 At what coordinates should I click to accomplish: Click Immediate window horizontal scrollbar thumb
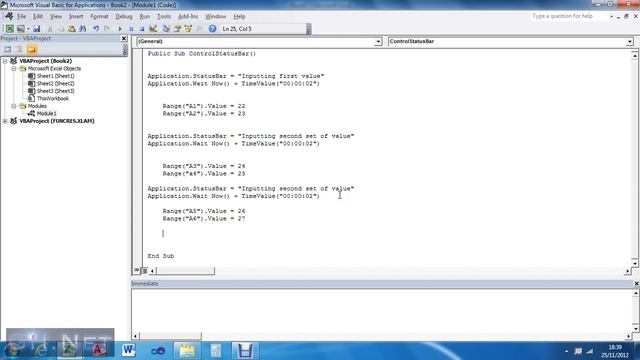tap(170, 336)
